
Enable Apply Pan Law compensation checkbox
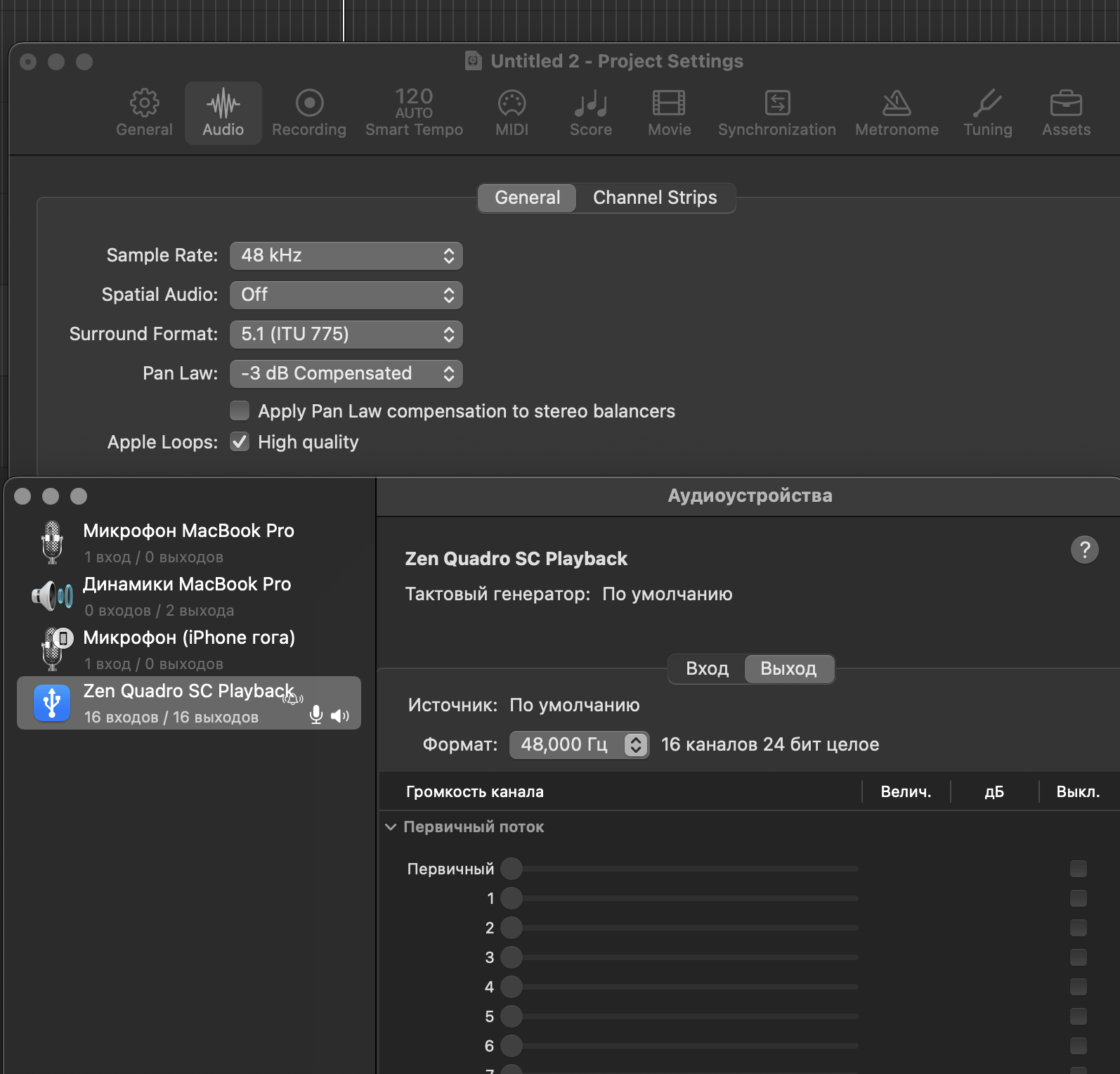240,410
